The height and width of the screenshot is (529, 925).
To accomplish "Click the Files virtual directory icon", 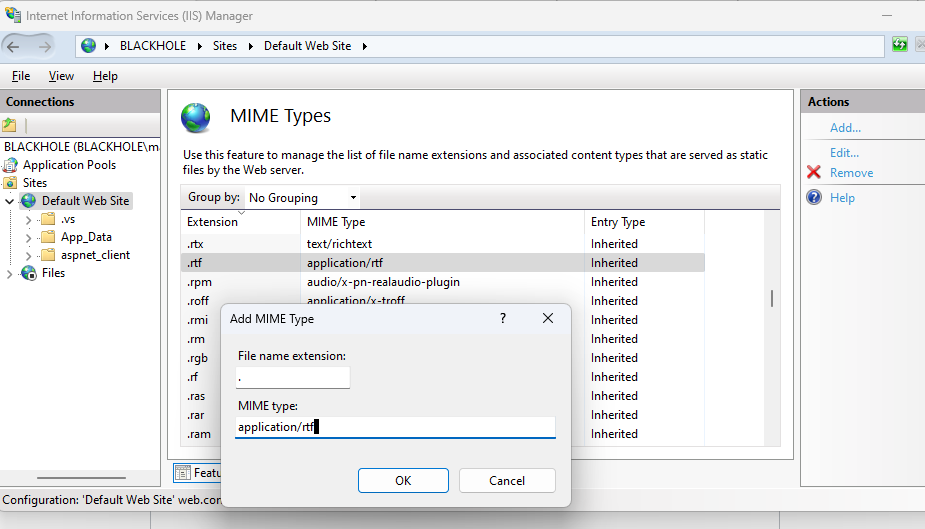I will click(29, 273).
